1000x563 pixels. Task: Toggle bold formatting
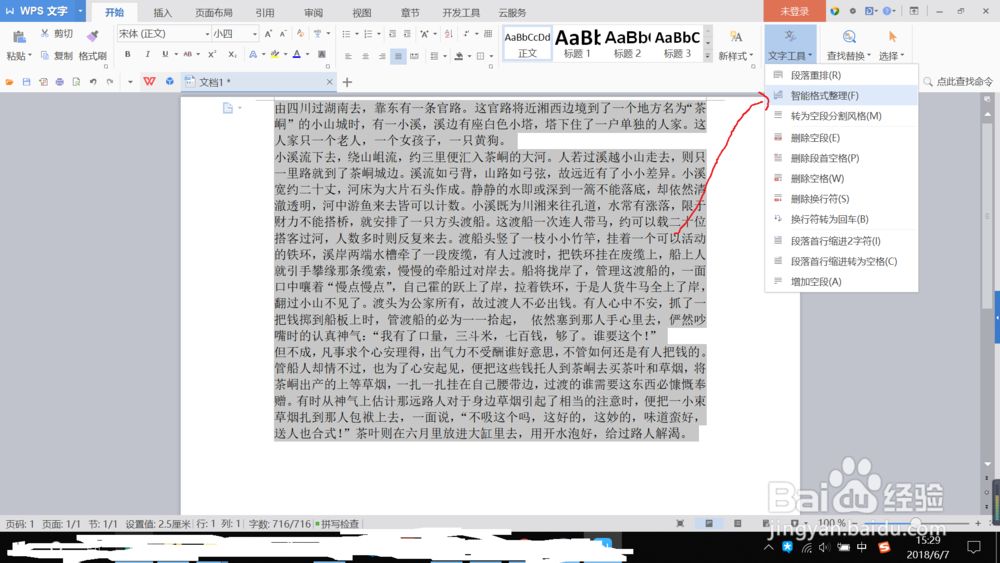coord(128,55)
